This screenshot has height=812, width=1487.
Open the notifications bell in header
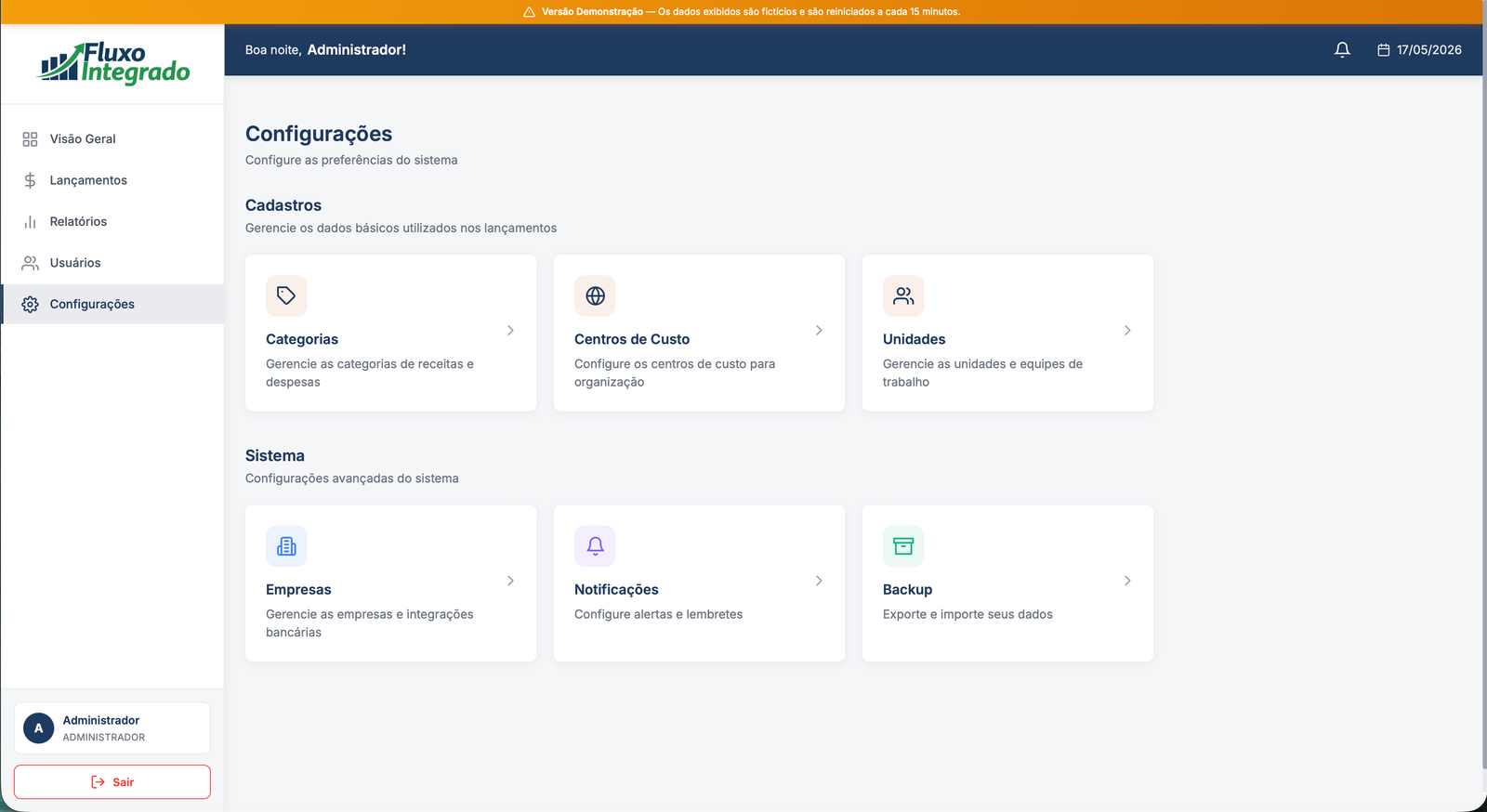point(1342,50)
